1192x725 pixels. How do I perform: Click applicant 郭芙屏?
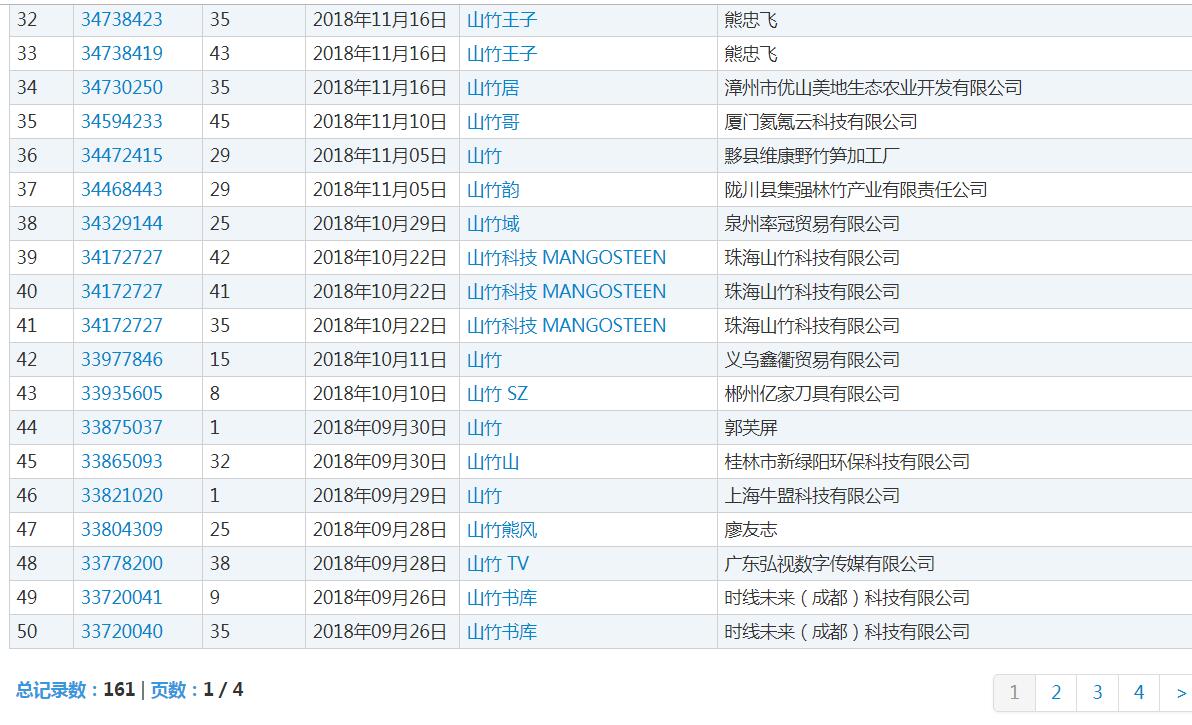point(751,428)
